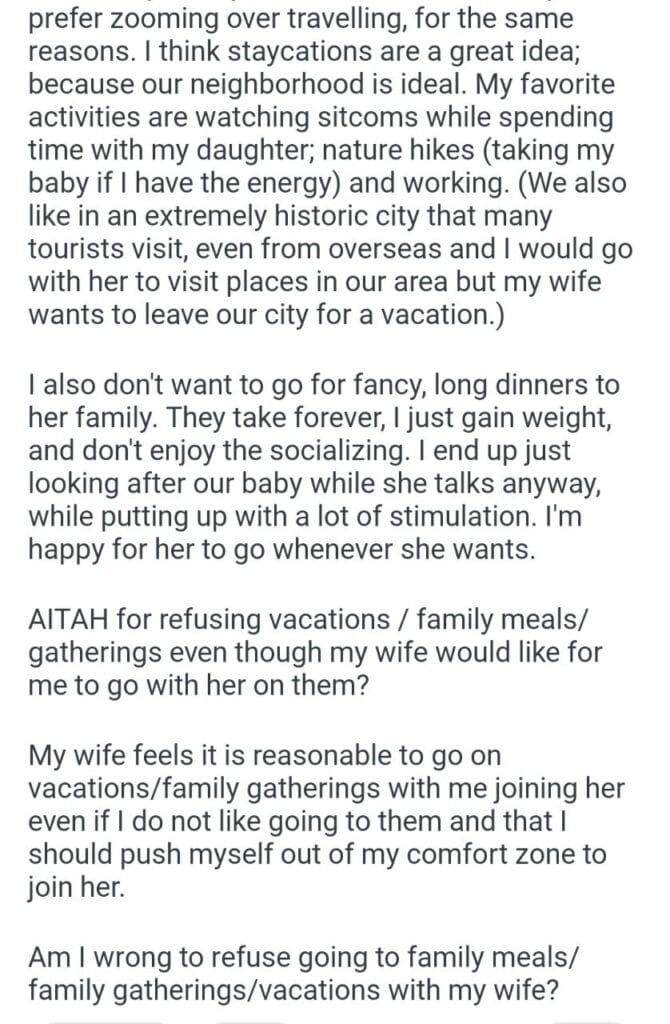
Task: Click the vote pill button below the post
Action: [105, 1020]
